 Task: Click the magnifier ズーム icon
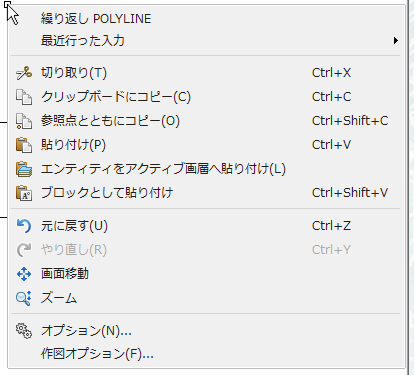24,298
